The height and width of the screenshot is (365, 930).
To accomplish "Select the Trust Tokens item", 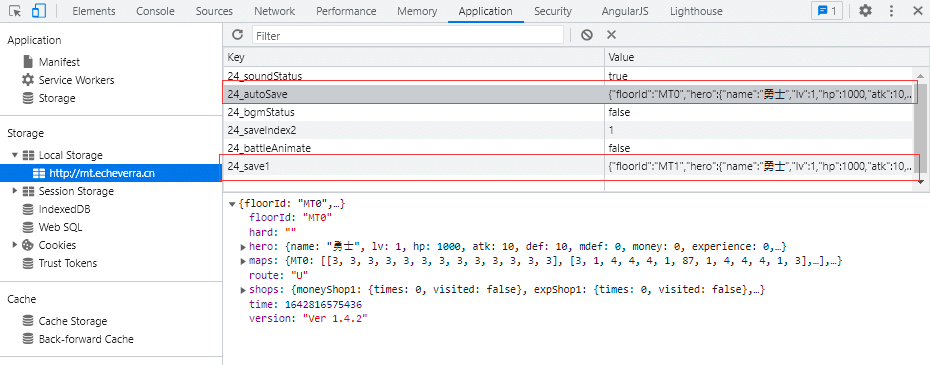I will click(x=68, y=263).
